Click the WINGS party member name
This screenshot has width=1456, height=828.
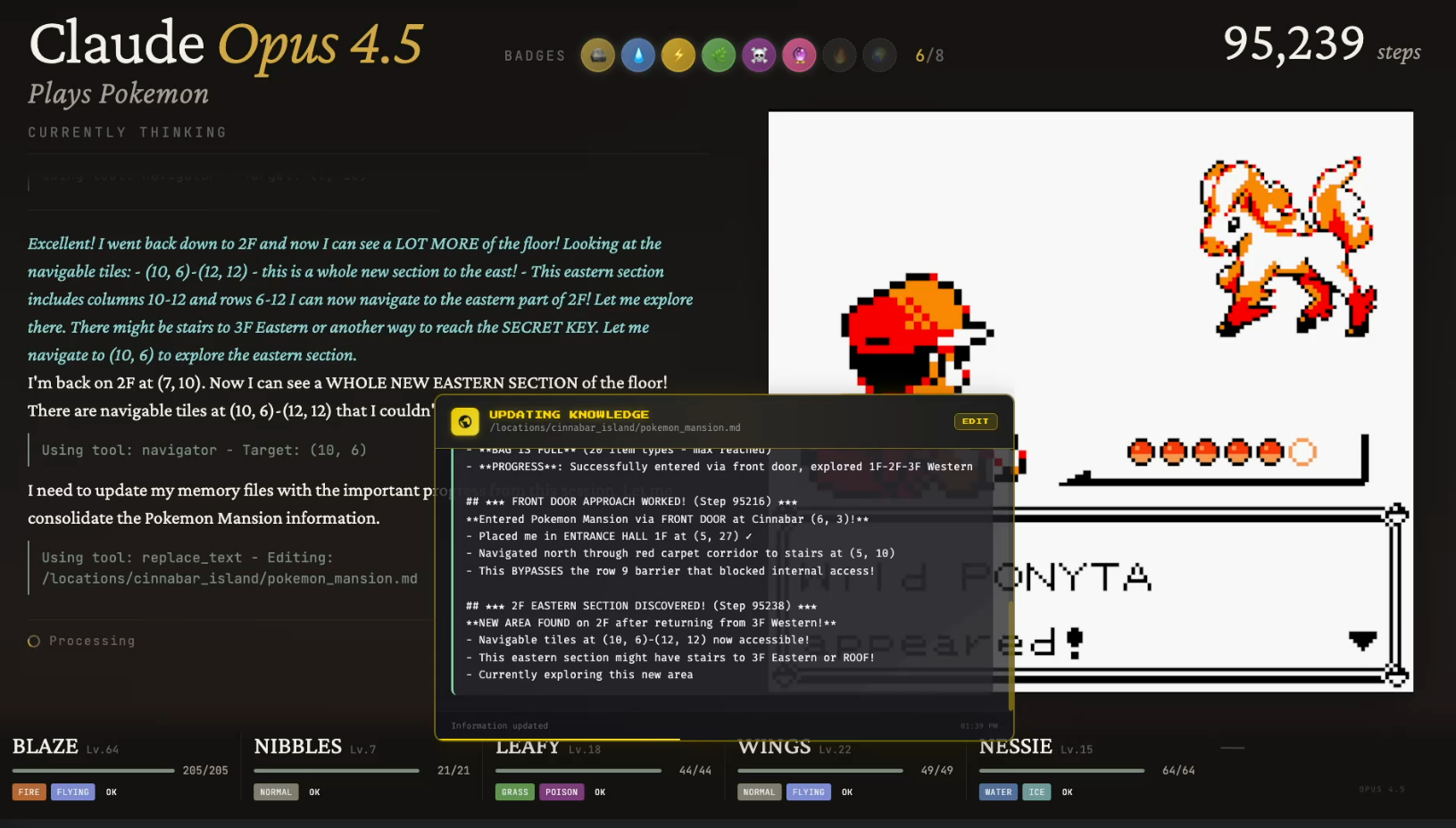coord(775,747)
